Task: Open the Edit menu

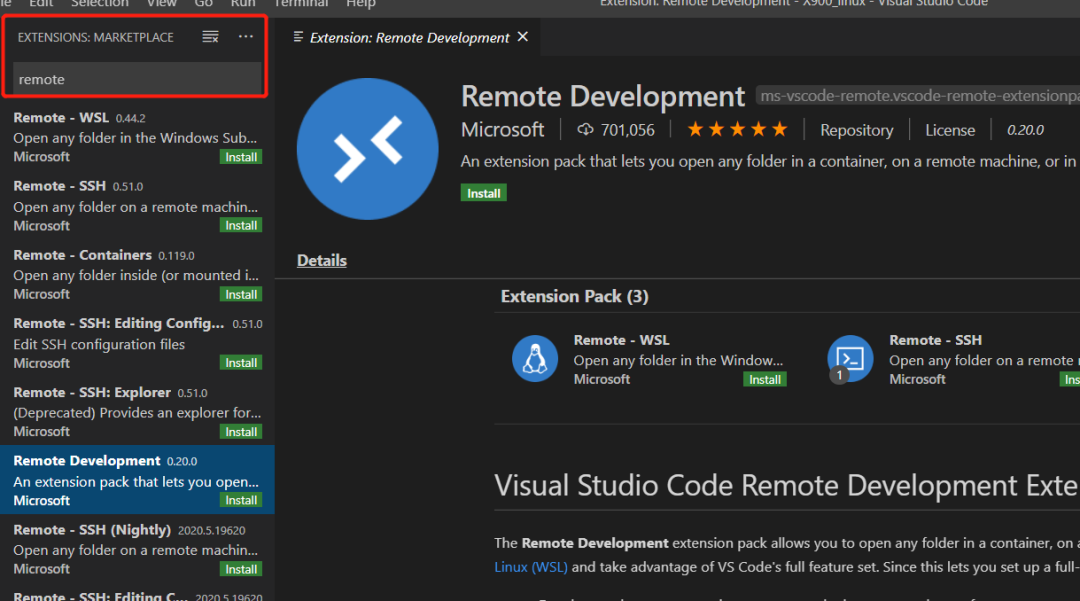Action: [41, 3]
